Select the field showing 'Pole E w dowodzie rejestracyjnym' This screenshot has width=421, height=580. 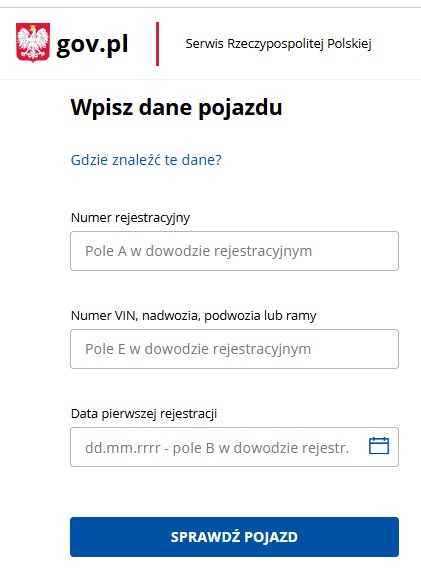click(x=234, y=349)
